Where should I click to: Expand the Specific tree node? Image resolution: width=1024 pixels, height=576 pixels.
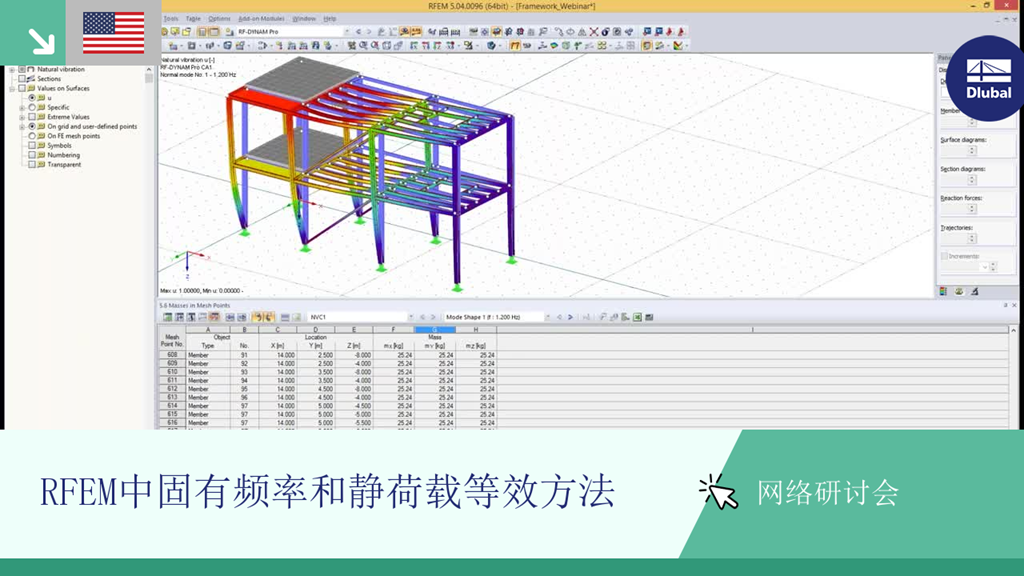tap(22, 107)
